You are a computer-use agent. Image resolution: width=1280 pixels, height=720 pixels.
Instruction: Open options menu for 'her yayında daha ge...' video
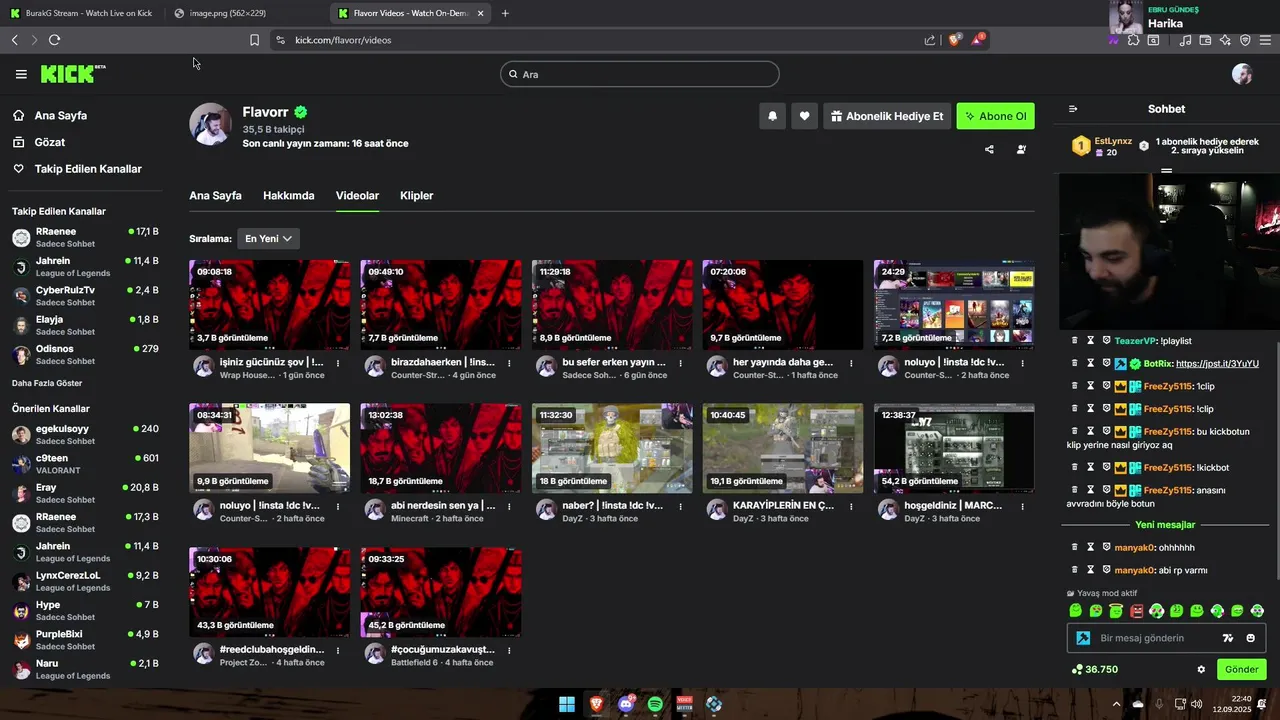(x=852, y=364)
